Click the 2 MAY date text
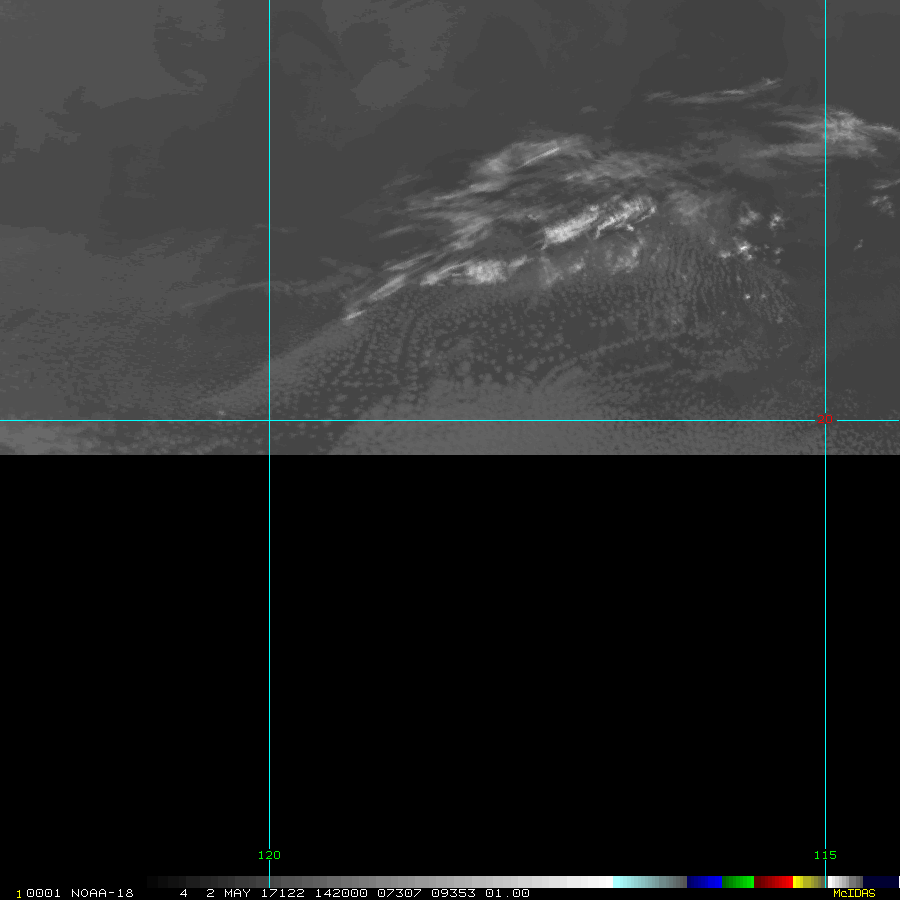The height and width of the screenshot is (900, 900). (229, 893)
